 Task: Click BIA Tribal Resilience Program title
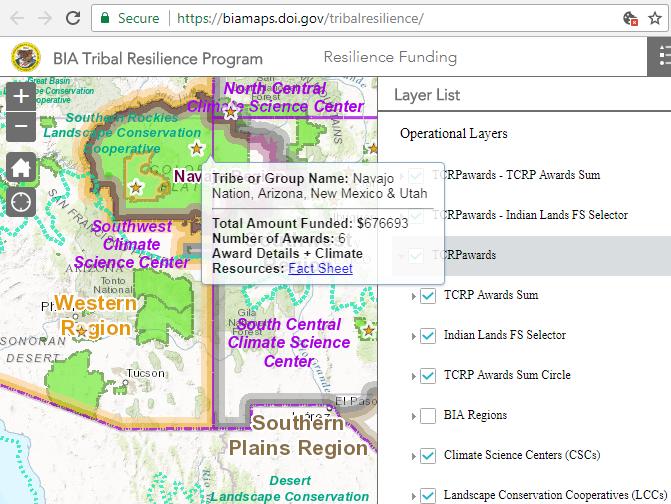click(158, 59)
